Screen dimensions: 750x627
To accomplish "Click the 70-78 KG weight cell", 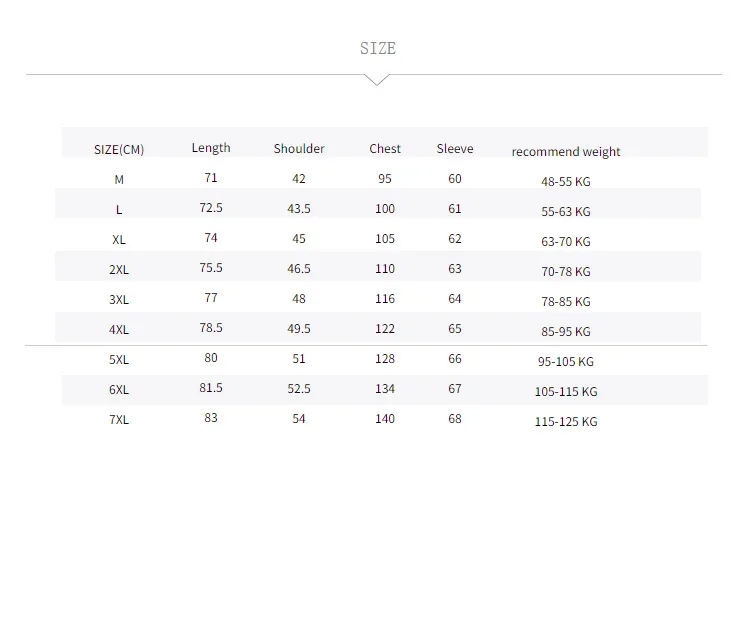I will point(566,272).
